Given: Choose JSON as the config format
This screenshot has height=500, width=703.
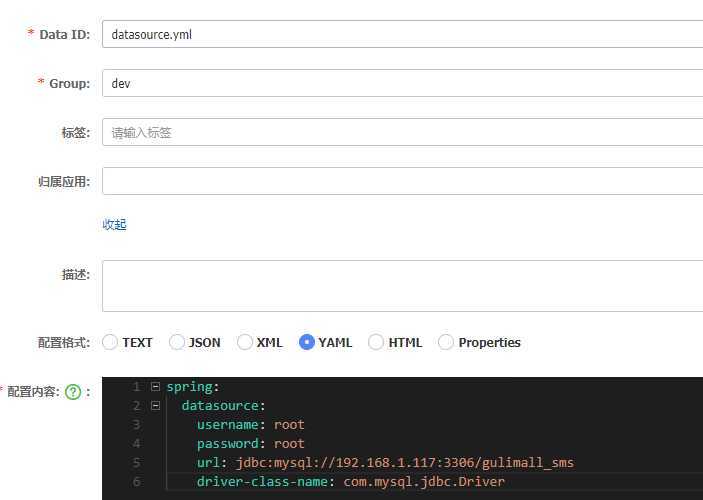Looking at the screenshot, I should (x=177, y=342).
